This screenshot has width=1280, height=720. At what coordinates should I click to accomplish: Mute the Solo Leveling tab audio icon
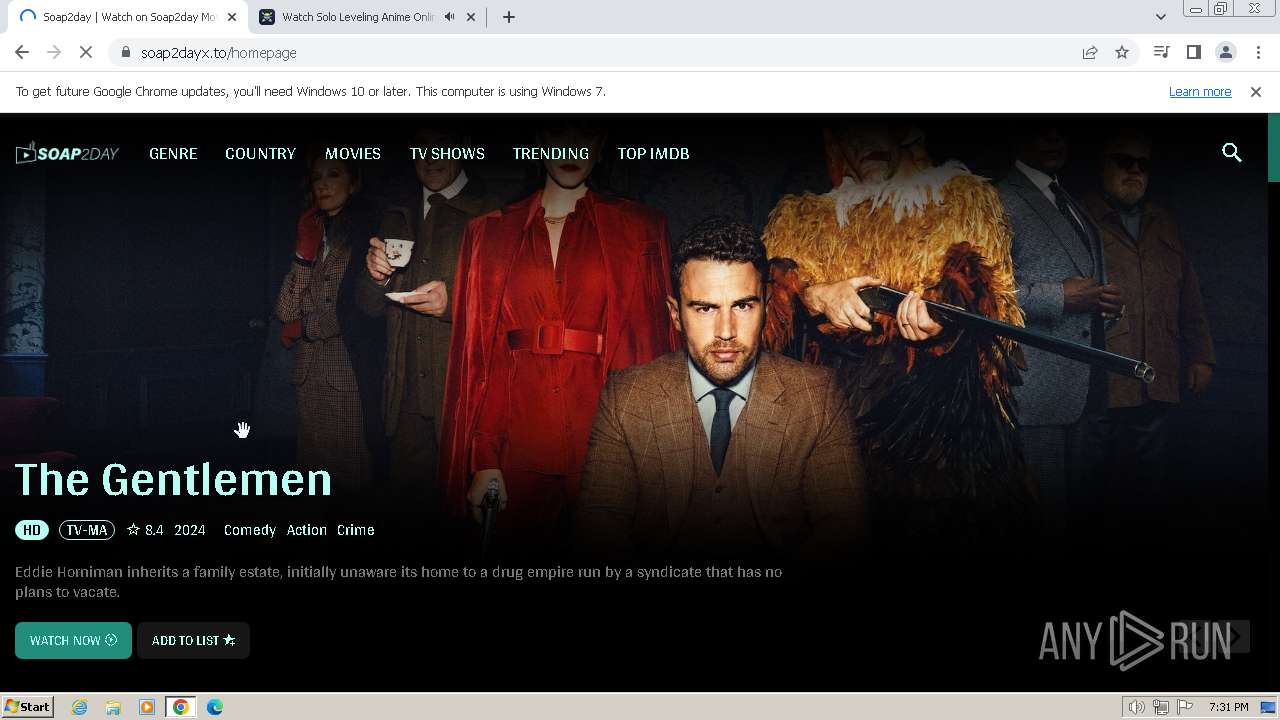pos(449,17)
